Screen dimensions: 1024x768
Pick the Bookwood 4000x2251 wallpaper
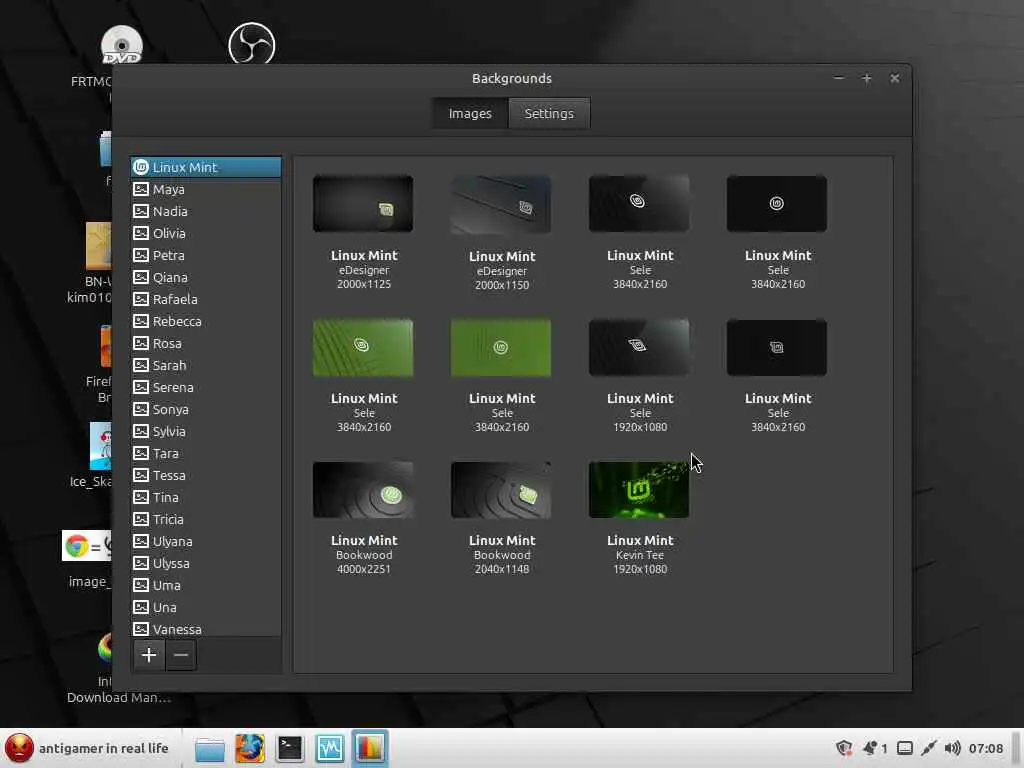[363, 490]
